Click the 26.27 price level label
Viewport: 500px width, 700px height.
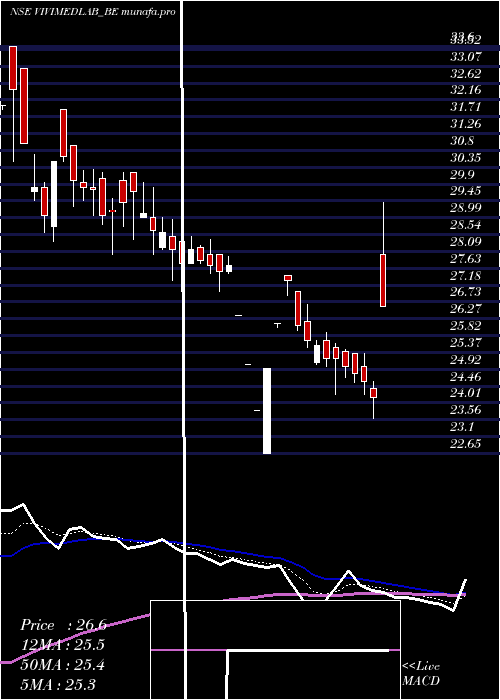pyautogui.click(x=466, y=308)
